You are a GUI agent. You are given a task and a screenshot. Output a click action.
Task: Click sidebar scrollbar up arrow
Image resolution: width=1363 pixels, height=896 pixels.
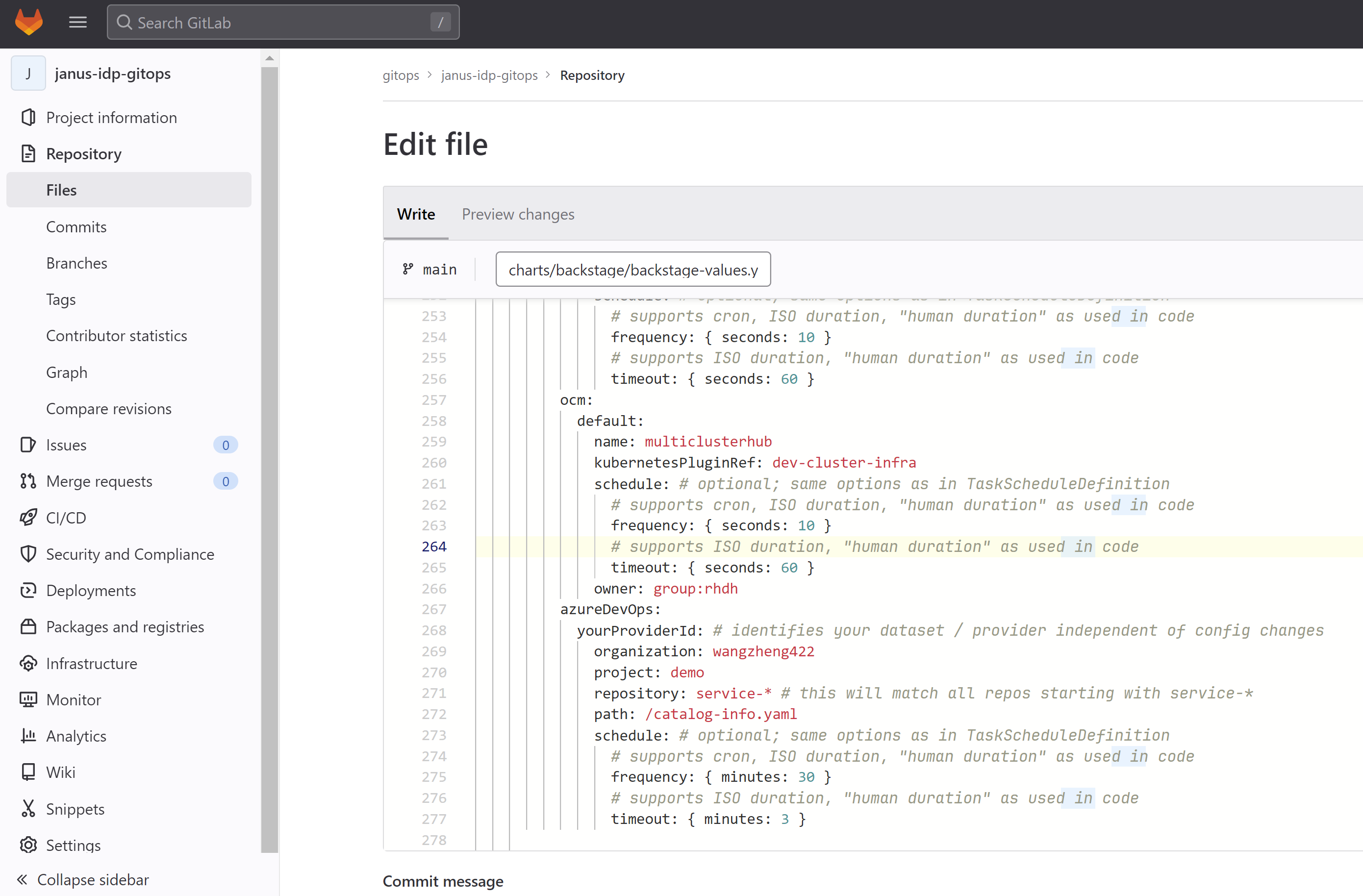click(269, 58)
